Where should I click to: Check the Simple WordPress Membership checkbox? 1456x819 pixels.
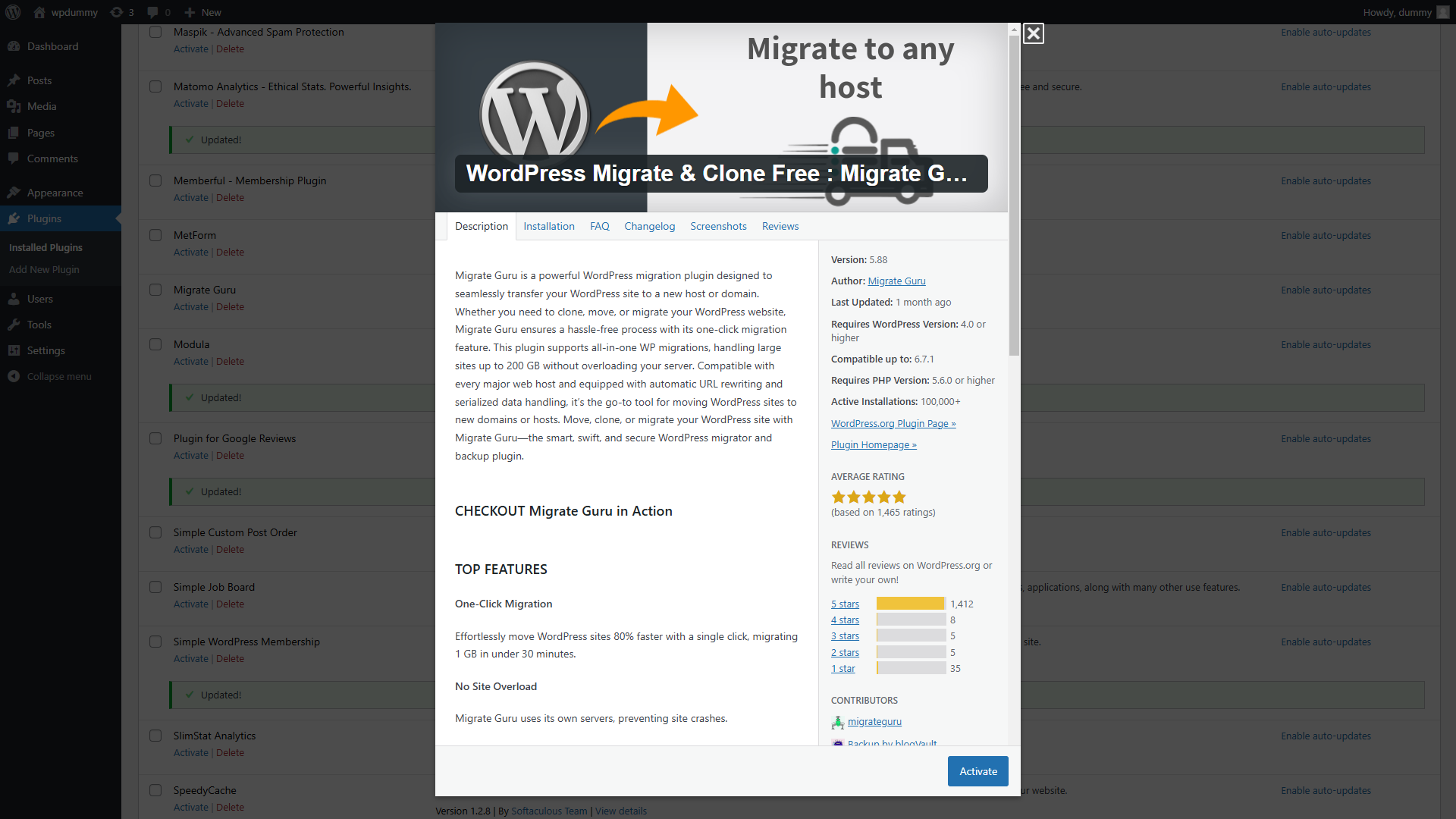155,642
